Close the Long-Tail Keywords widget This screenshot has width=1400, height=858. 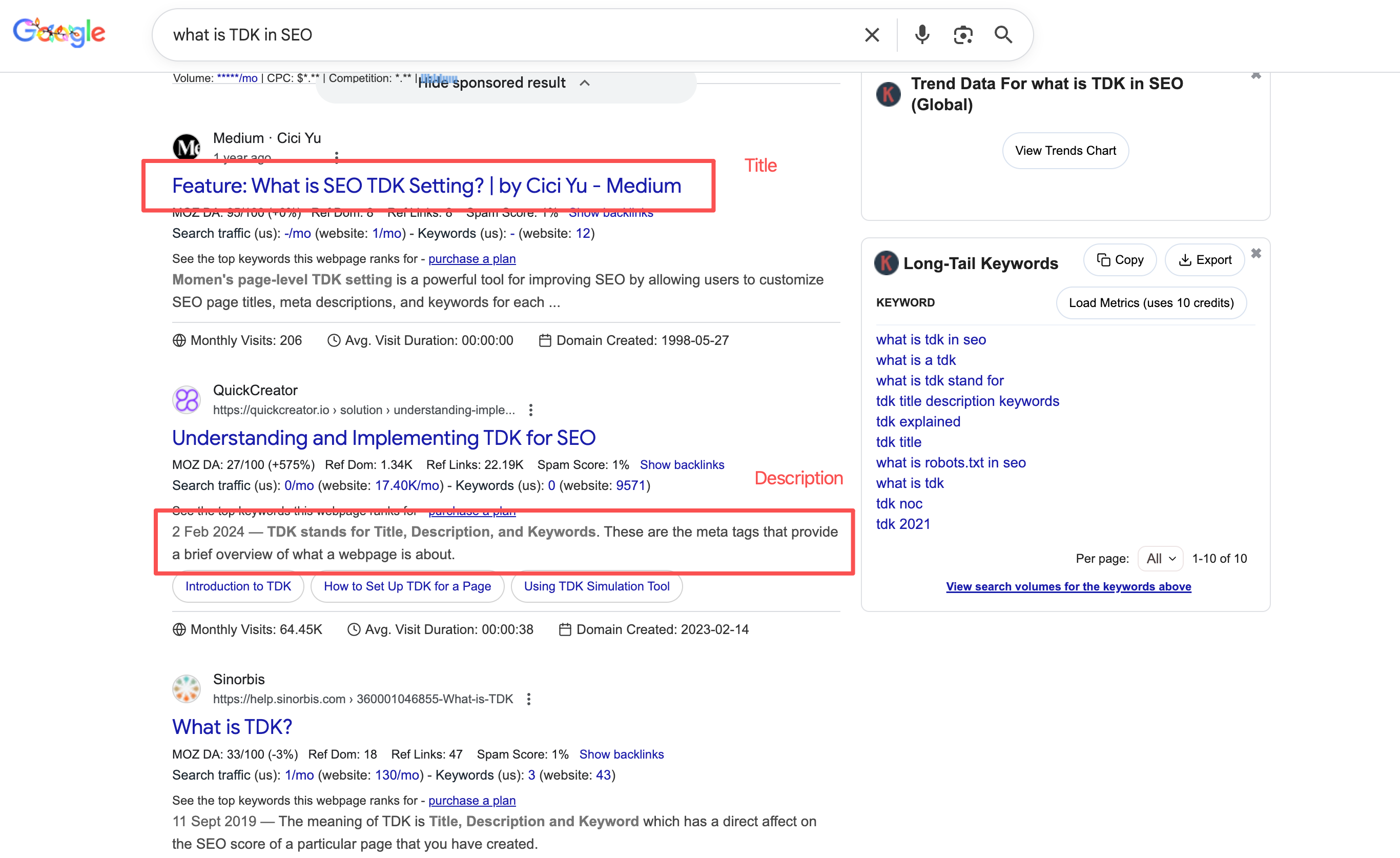(1255, 253)
